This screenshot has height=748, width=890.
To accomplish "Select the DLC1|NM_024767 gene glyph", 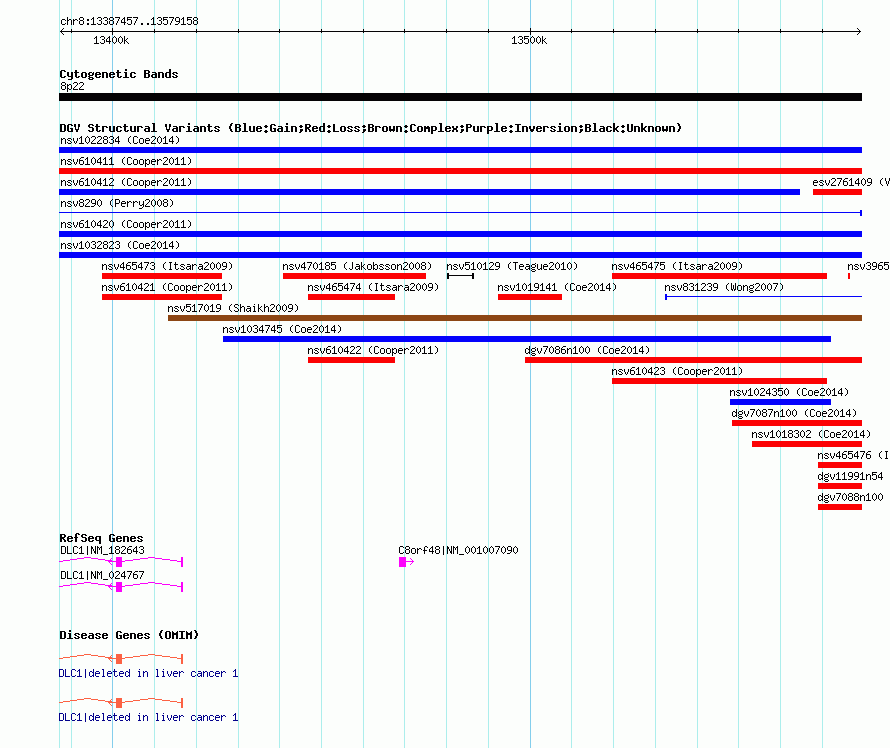I will 121,587.
